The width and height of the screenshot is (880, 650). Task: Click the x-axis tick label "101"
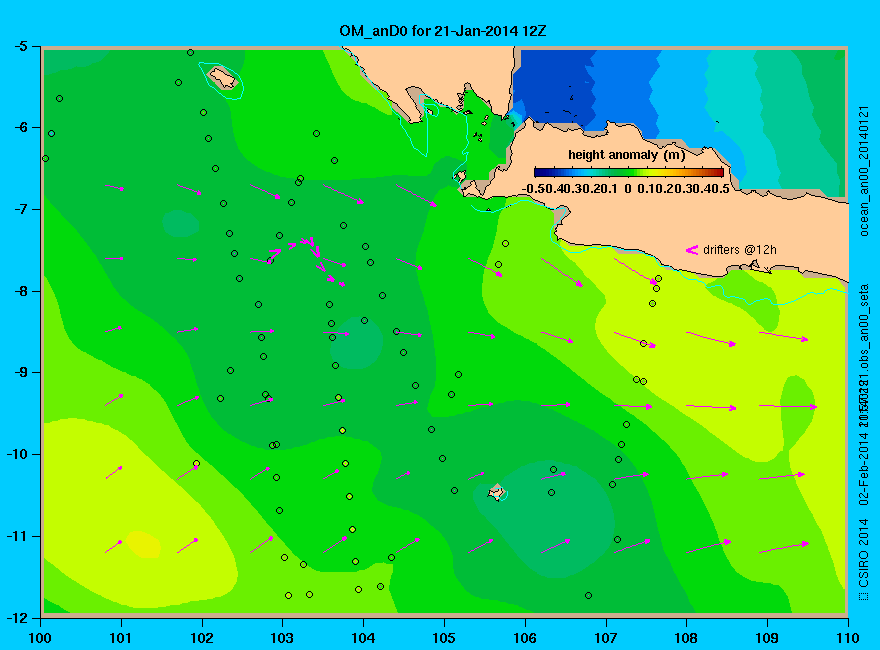[x=121, y=638]
